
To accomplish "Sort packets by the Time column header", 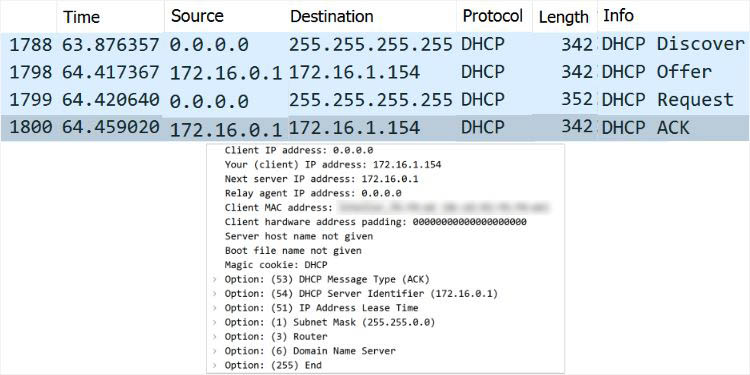I will pos(81,17).
